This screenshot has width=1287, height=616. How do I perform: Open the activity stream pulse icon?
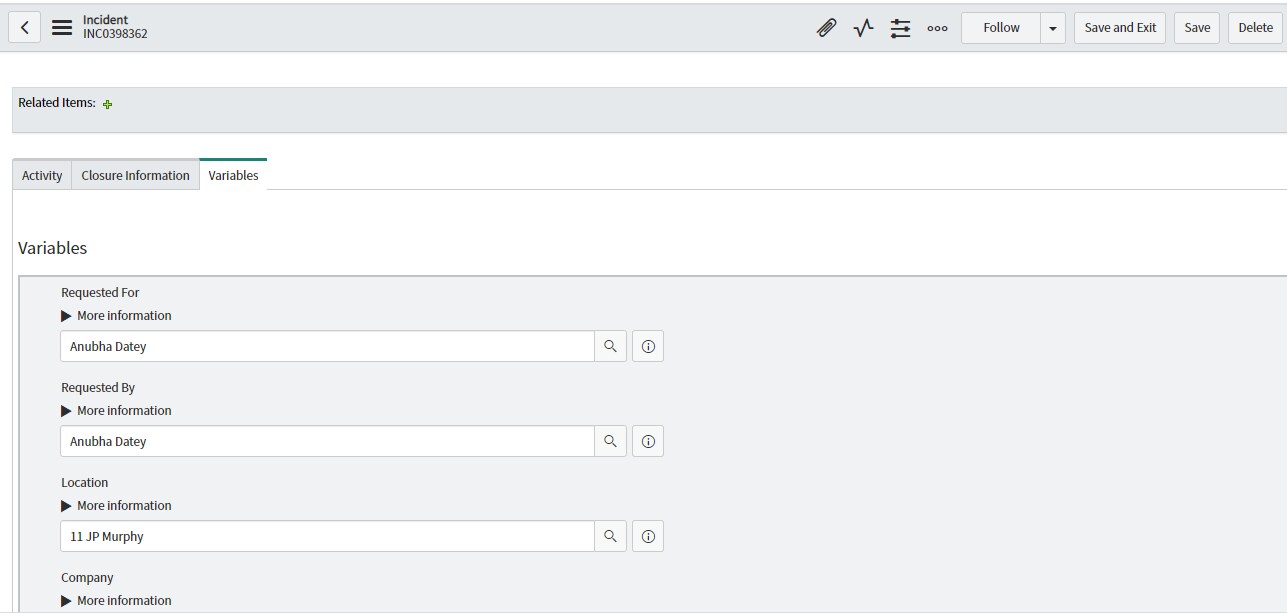coord(864,28)
